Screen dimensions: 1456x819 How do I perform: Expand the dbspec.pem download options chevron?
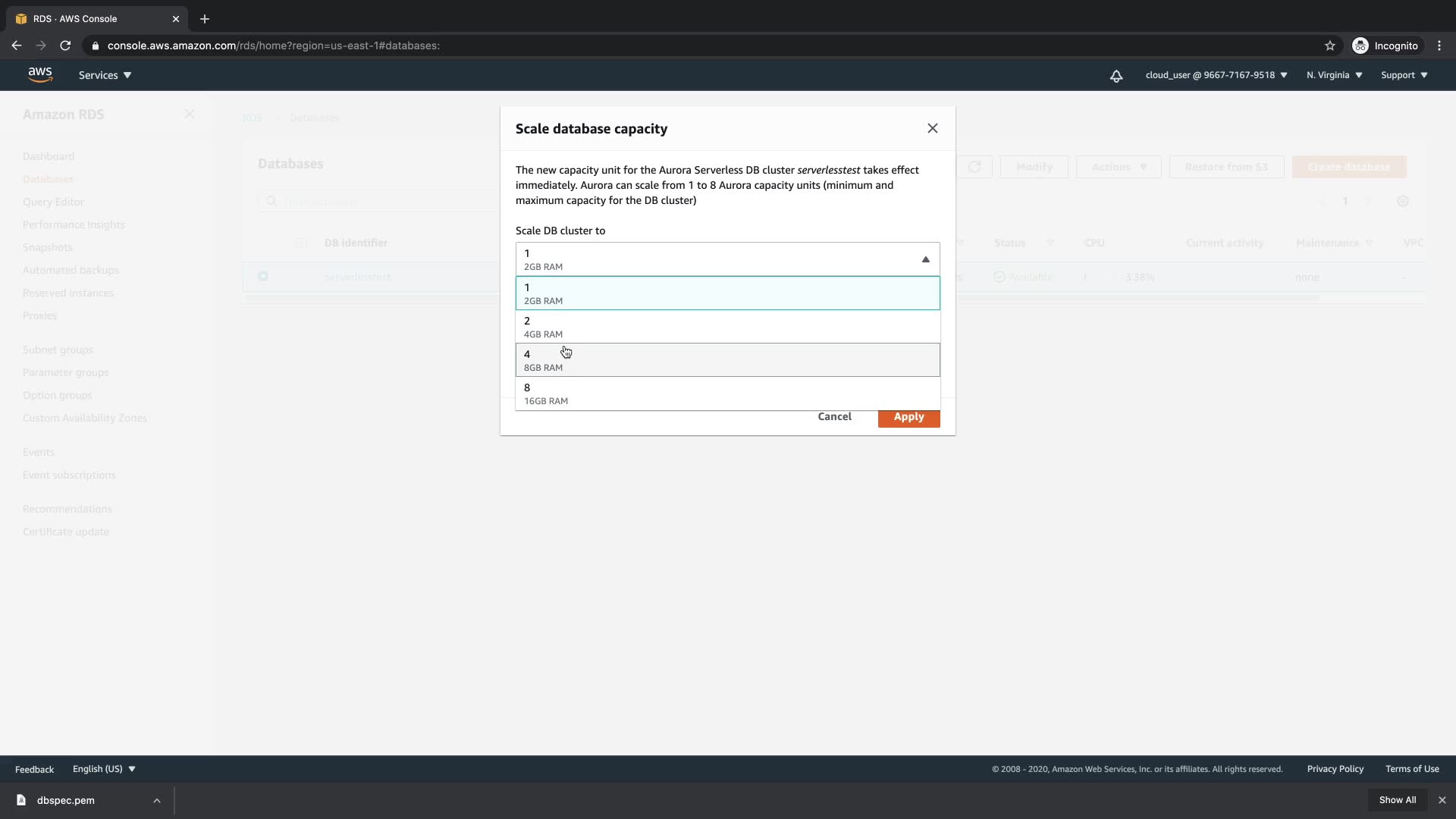point(156,800)
